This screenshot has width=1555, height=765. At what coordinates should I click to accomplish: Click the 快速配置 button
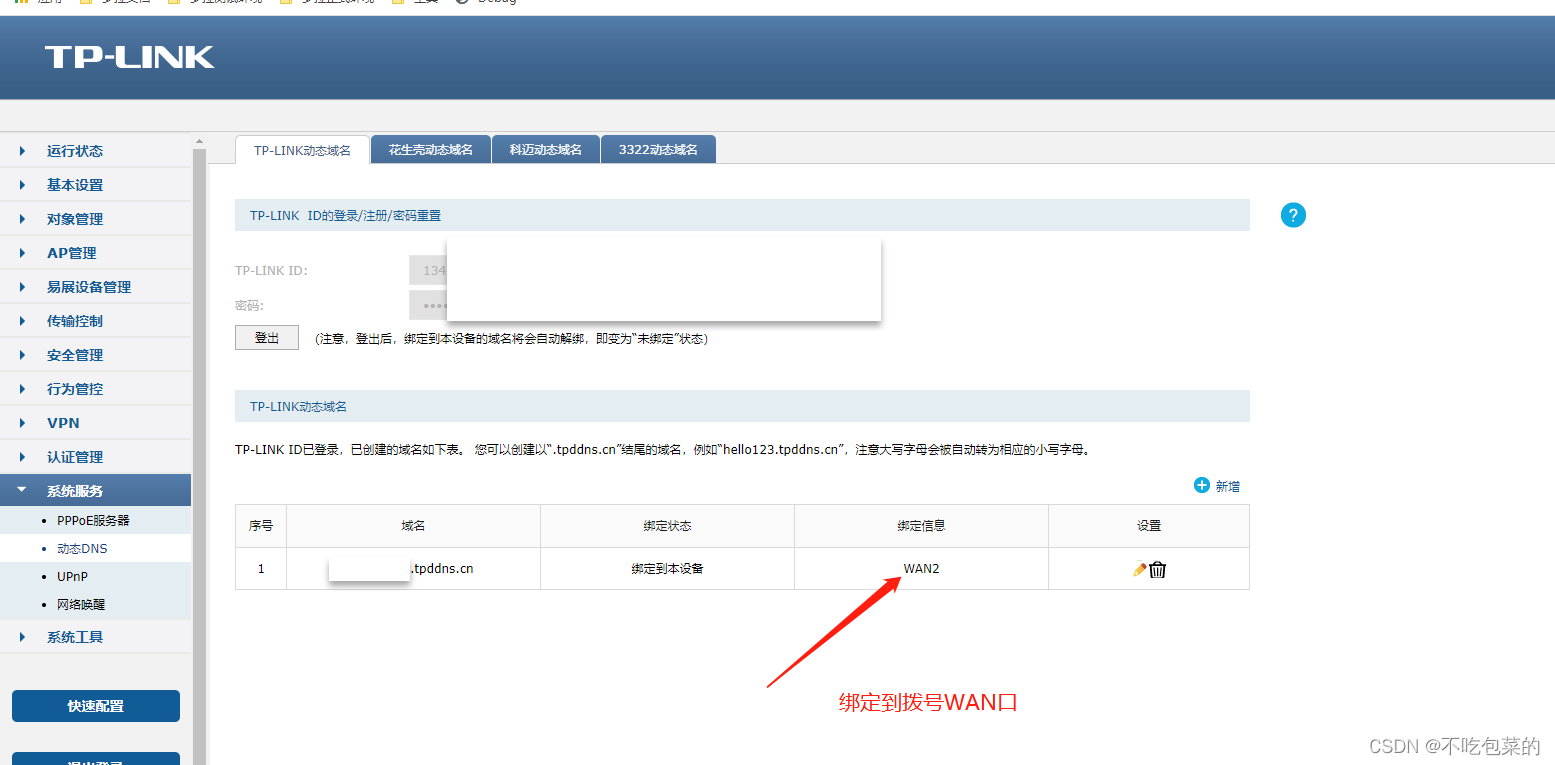click(x=96, y=706)
